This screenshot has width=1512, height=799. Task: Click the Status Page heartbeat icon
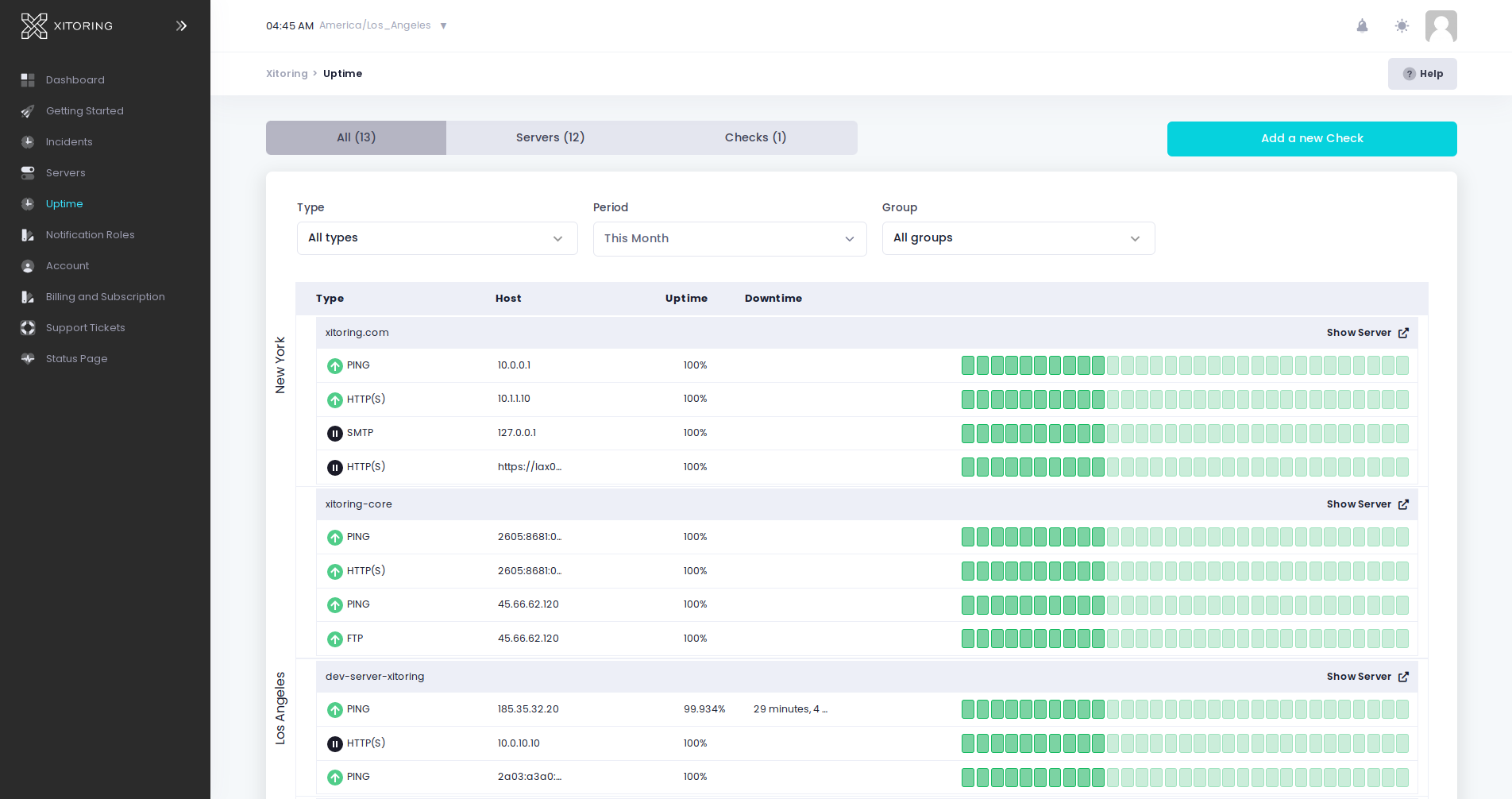pyautogui.click(x=28, y=359)
